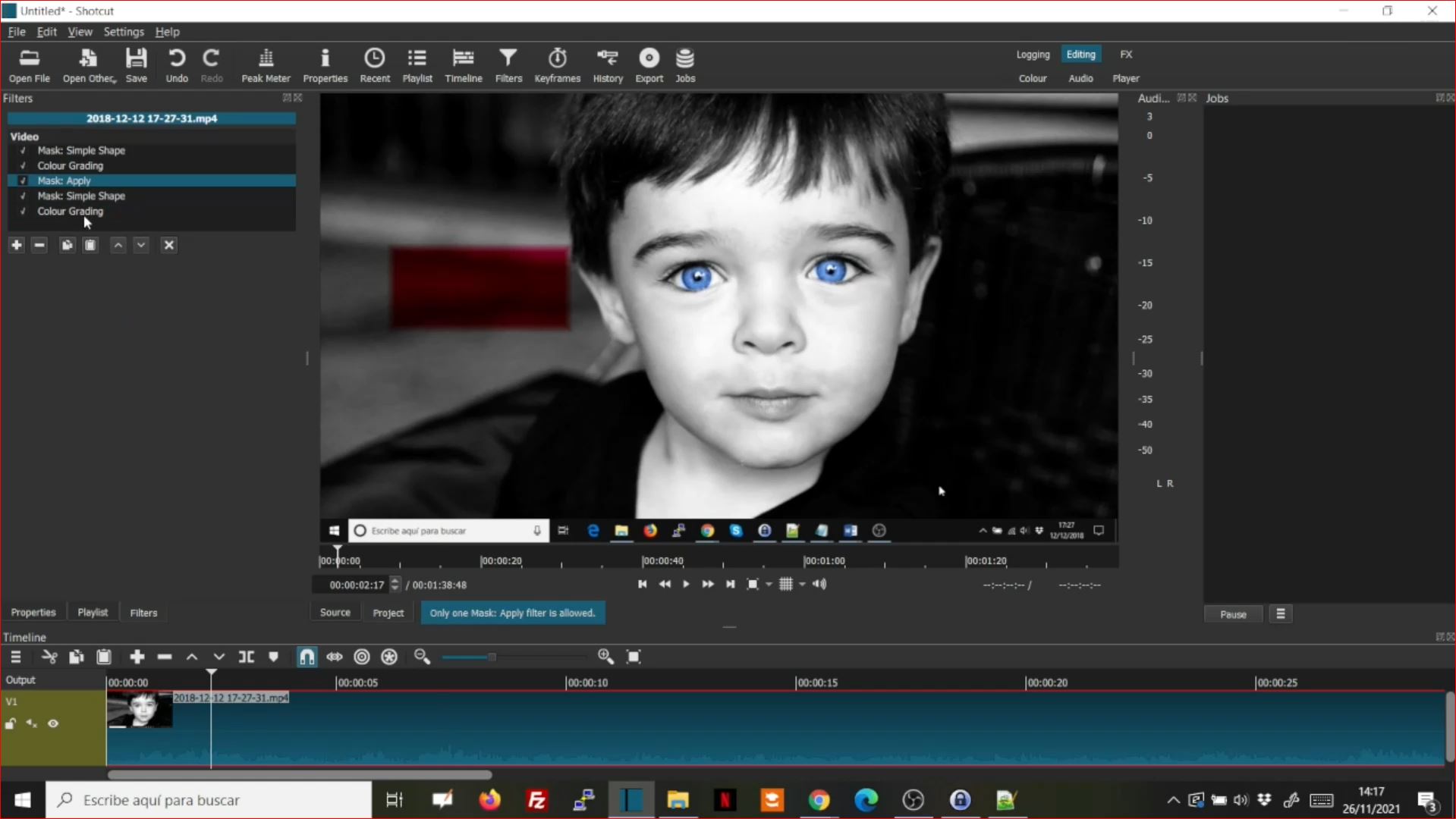This screenshot has height=819, width=1456.
Task: Disable the first Mask: Simple Shape filter
Action: (x=23, y=151)
